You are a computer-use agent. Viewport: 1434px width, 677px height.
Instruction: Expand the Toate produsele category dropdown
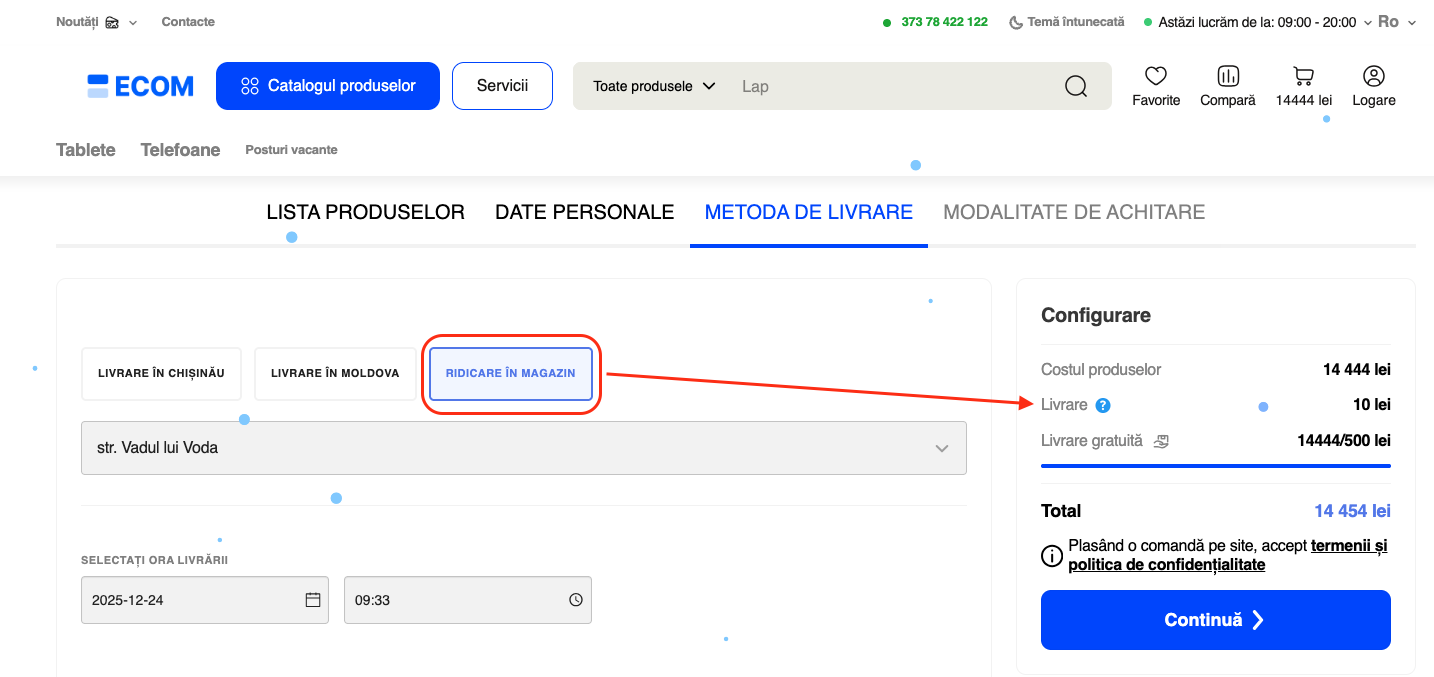tap(654, 86)
